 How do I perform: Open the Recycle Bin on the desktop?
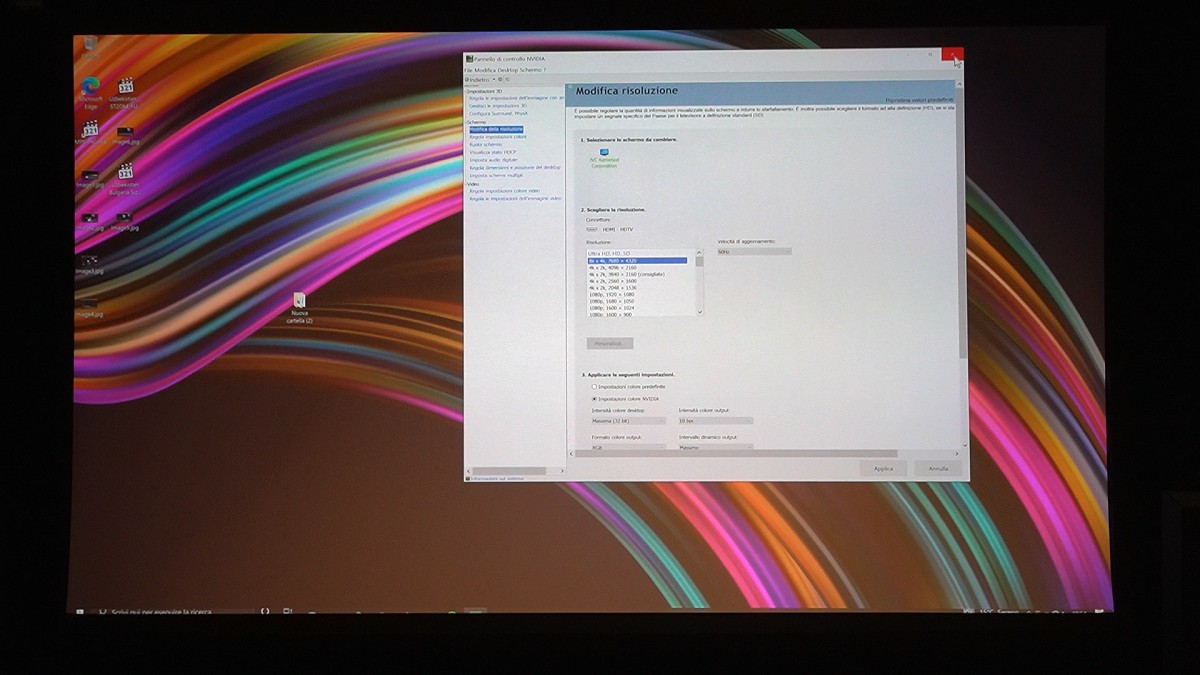coord(91,46)
